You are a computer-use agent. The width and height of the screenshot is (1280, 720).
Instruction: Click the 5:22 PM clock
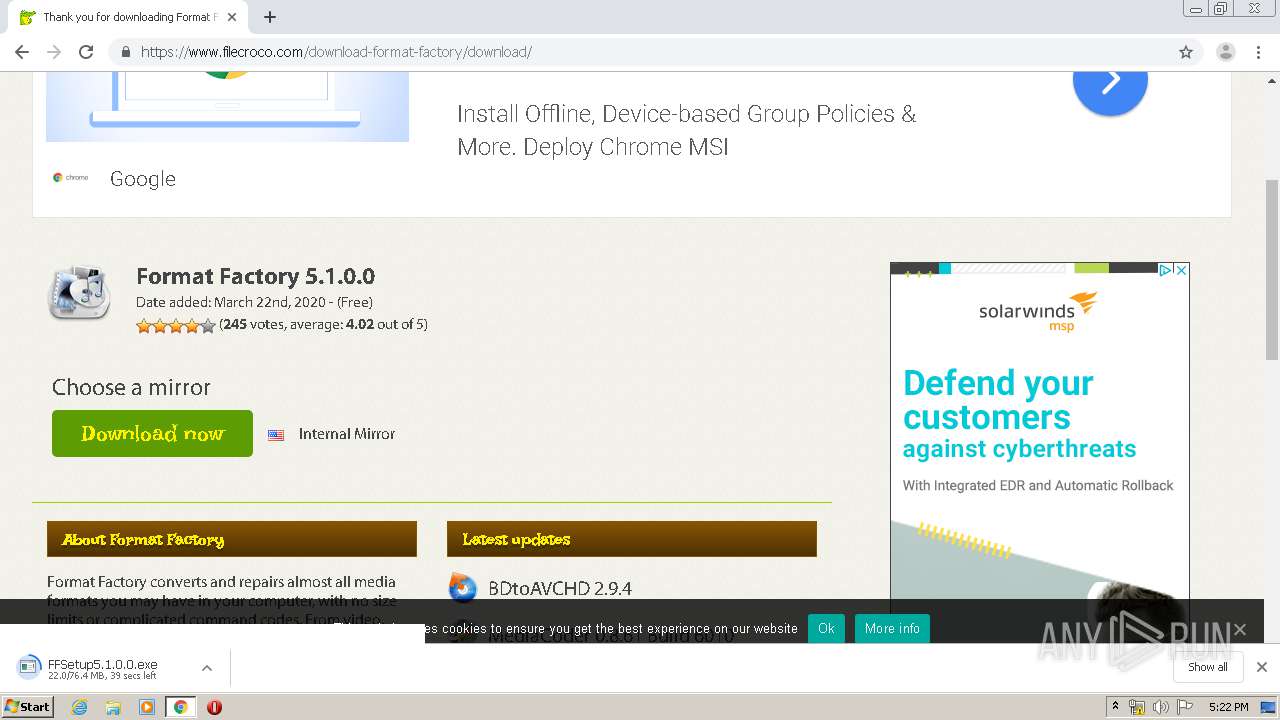point(1228,707)
